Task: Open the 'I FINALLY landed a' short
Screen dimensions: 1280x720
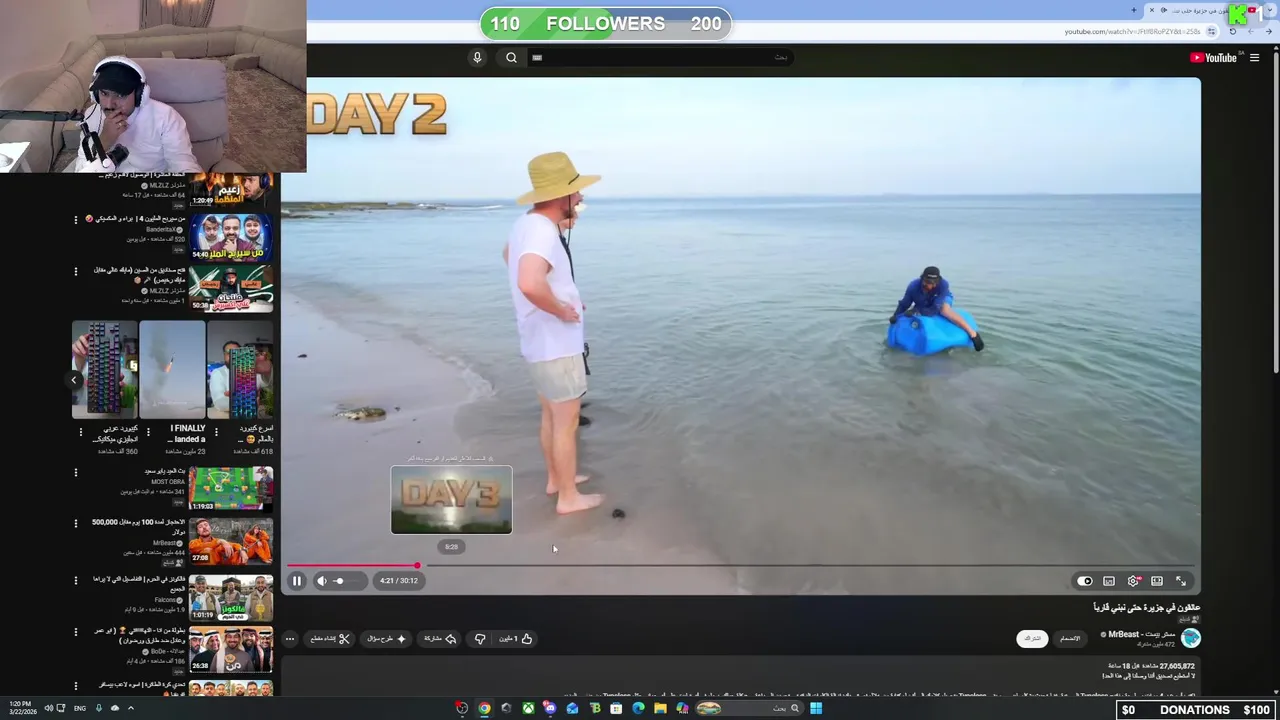Action: point(172,370)
